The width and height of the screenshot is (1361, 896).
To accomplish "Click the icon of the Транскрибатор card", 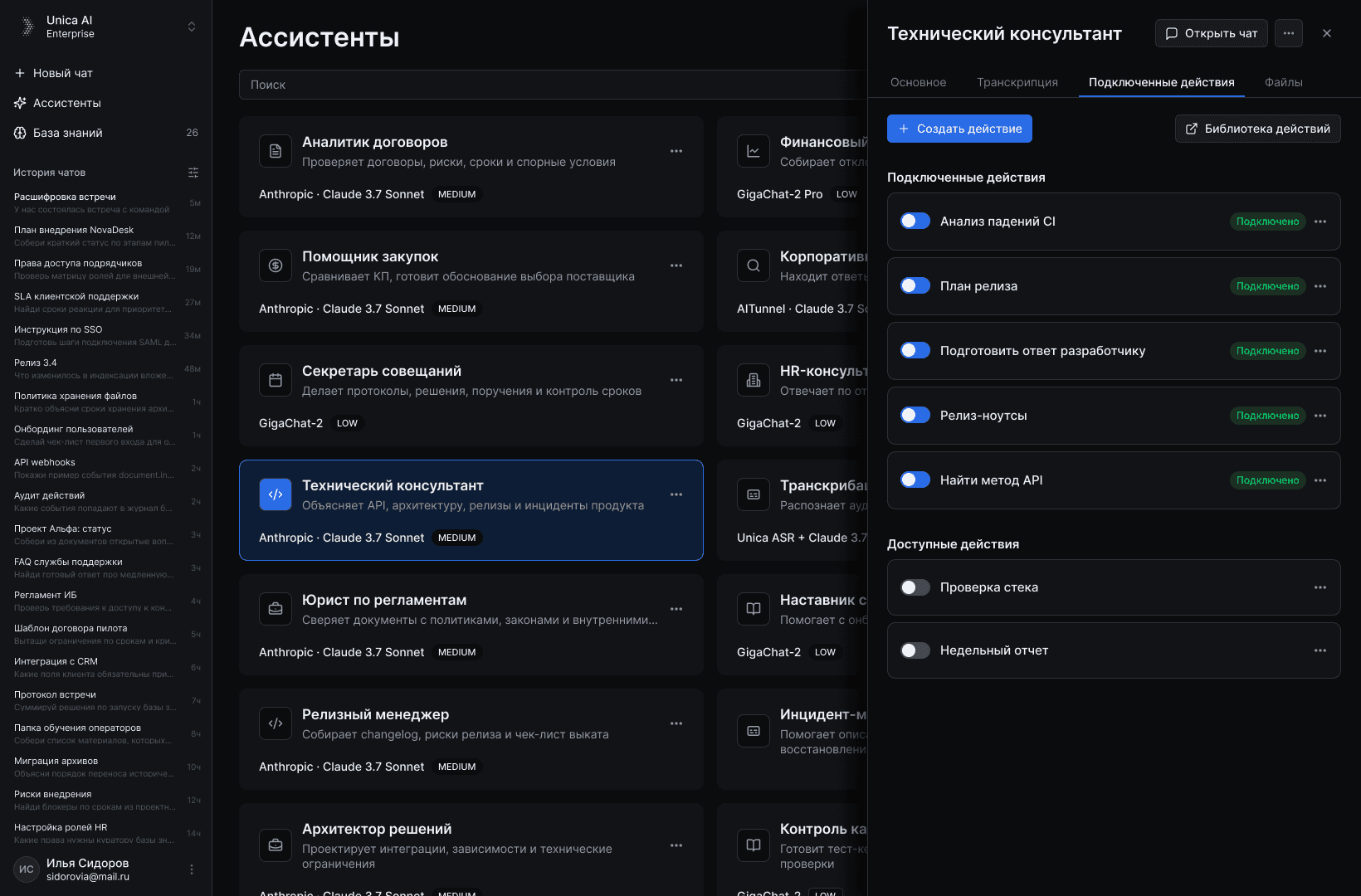I will pyautogui.click(x=754, y=494).
